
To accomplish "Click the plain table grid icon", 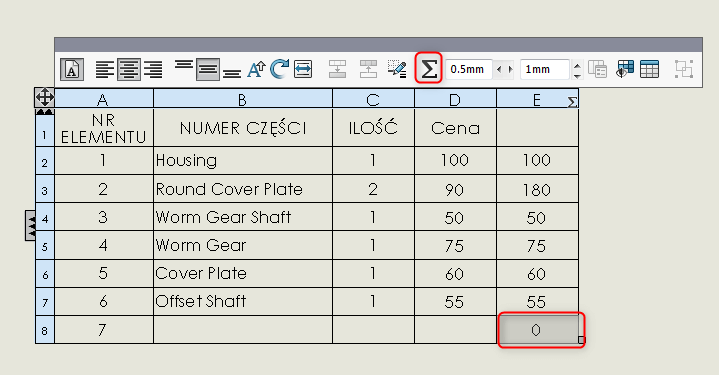I will tap(649, 69).
